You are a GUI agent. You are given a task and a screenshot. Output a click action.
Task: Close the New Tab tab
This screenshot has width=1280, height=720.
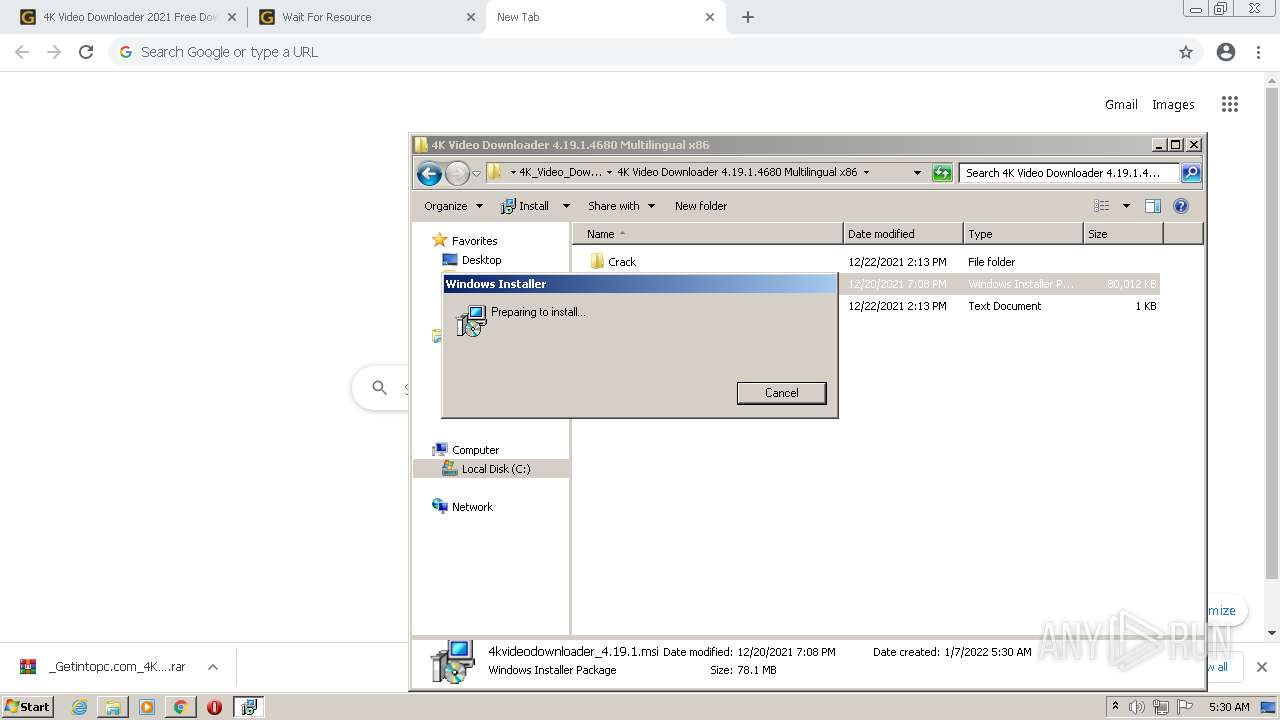click(x=710, y=17)
